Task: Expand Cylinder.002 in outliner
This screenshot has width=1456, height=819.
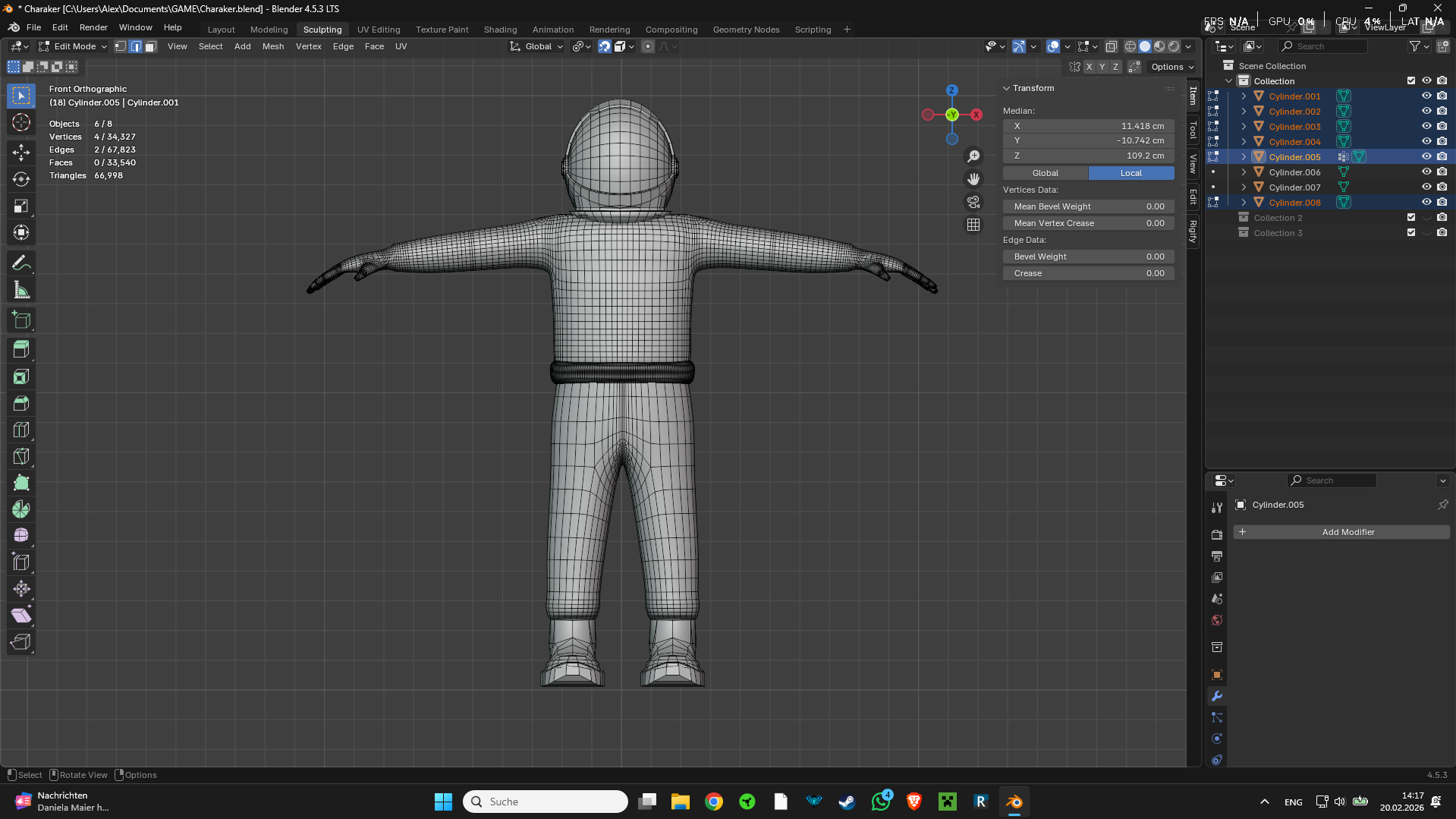Action: point(1244,111)
